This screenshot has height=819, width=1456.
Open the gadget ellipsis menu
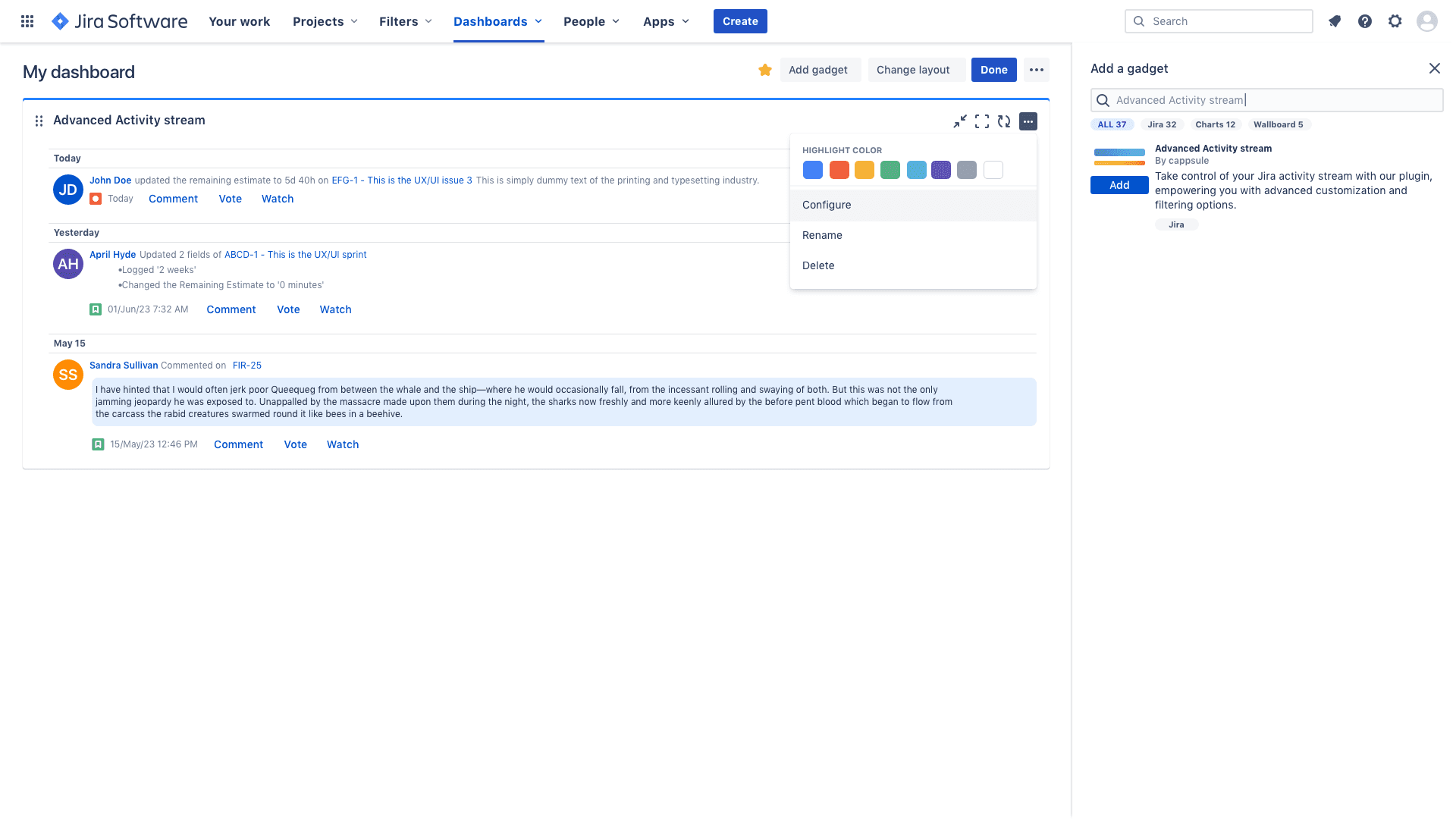1028,121
